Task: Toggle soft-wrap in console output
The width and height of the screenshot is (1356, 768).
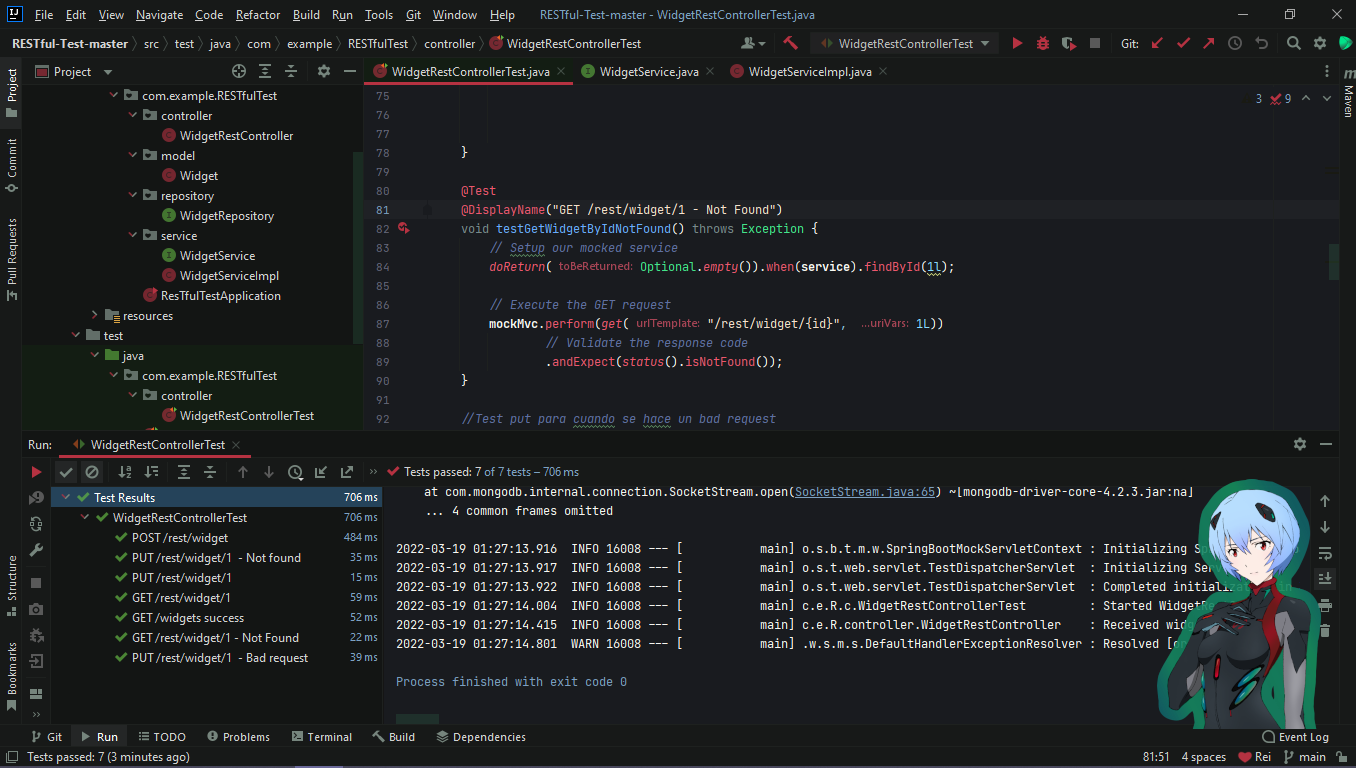Action: [x=1325, y=553]
